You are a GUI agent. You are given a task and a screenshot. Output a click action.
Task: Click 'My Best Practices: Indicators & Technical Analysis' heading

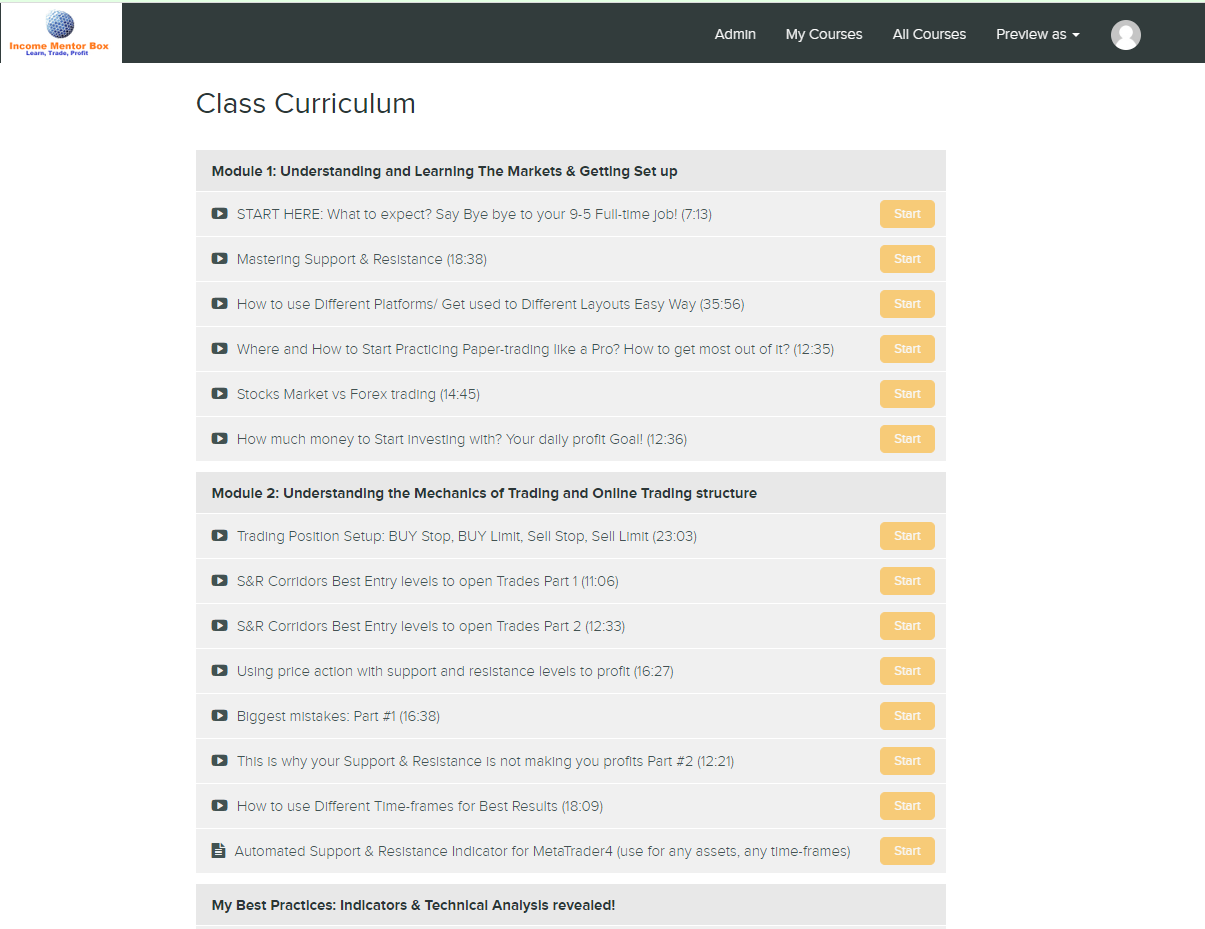click(x=413, y=905)
